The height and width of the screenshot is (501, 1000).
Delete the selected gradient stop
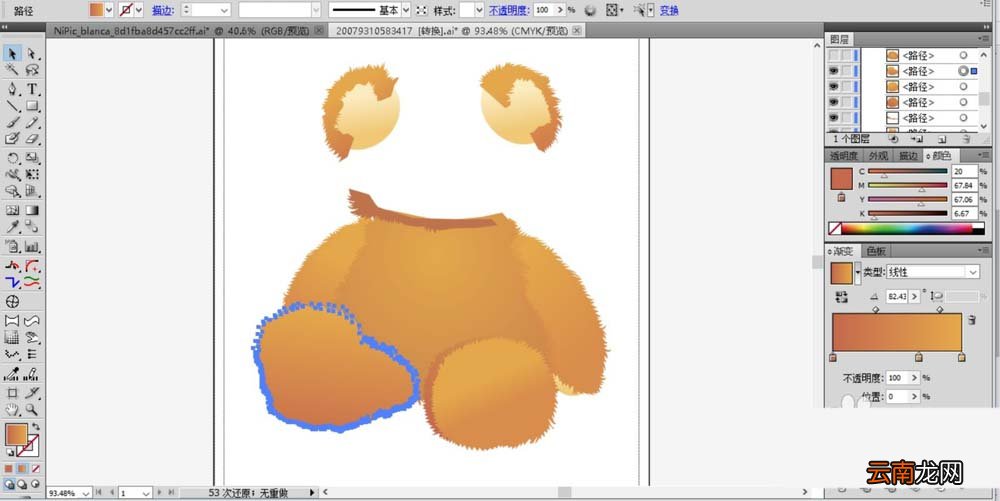click(x=972, y=320)
